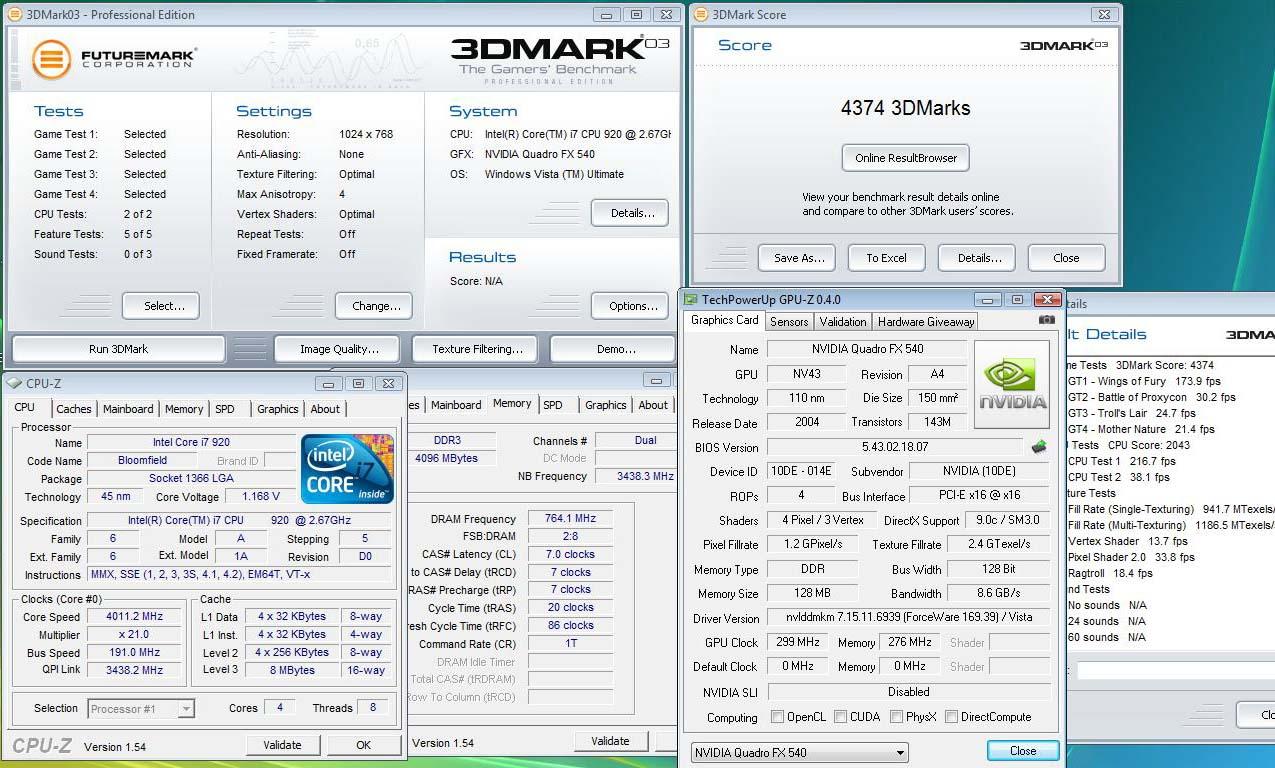
Task: Click the Texture Filtering button
Action: click(477, 349)
